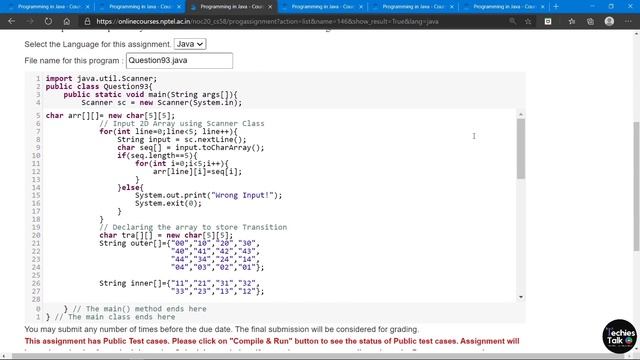Add this page to favorites with the star
Screen dimensions: 640x360
tap(528, 21)
